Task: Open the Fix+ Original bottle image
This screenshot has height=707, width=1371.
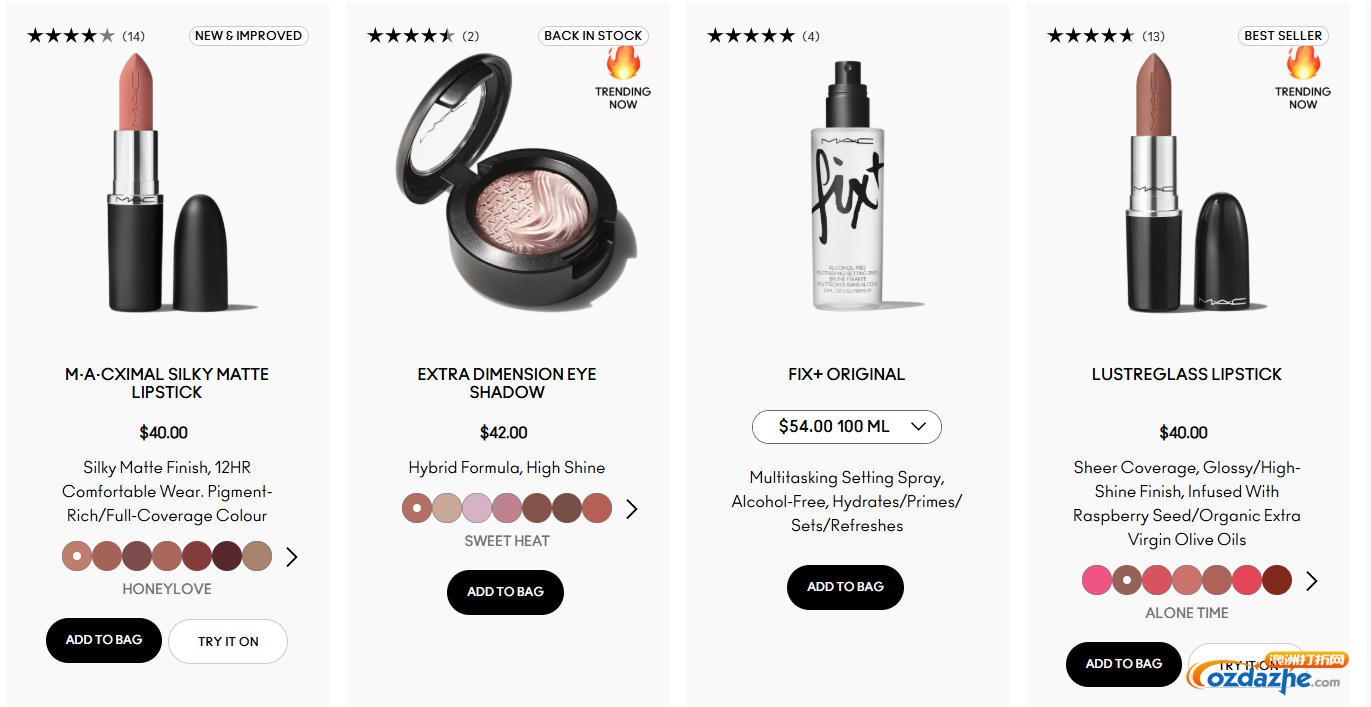Action: coord(847,185)
